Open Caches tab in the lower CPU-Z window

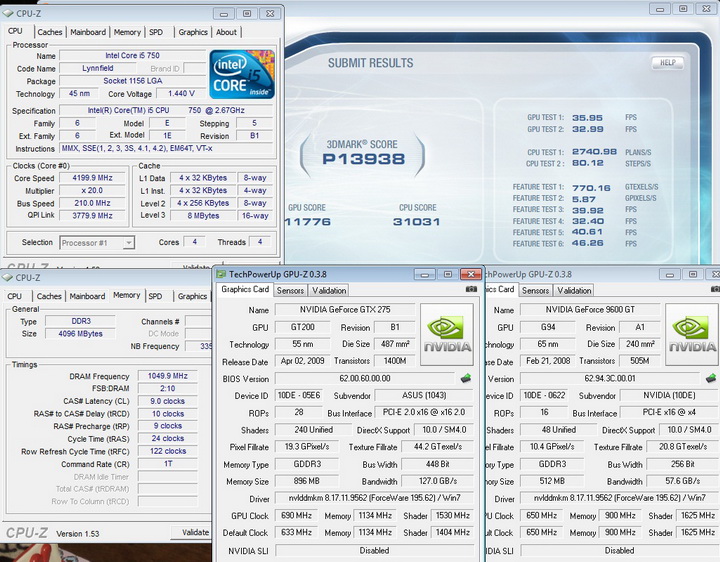49,296
